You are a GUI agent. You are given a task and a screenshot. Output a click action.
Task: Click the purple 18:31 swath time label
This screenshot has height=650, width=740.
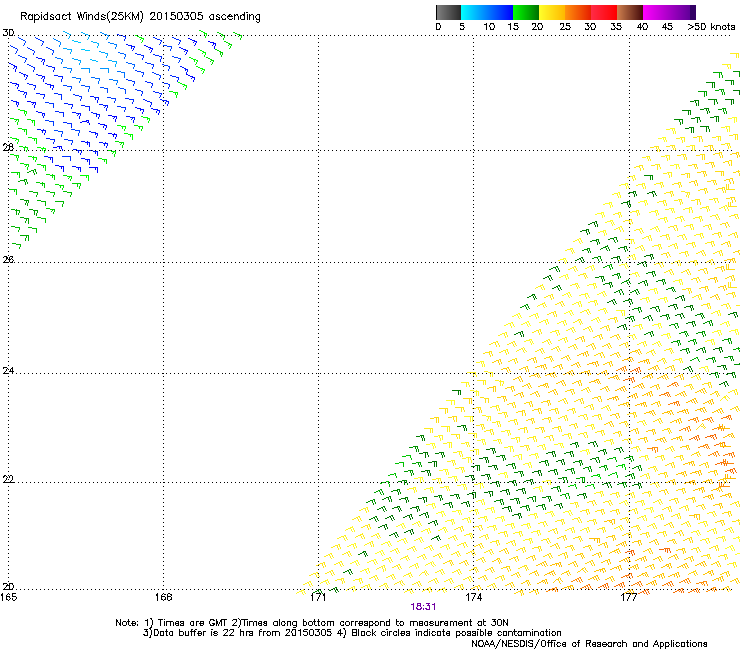(423, 607)
